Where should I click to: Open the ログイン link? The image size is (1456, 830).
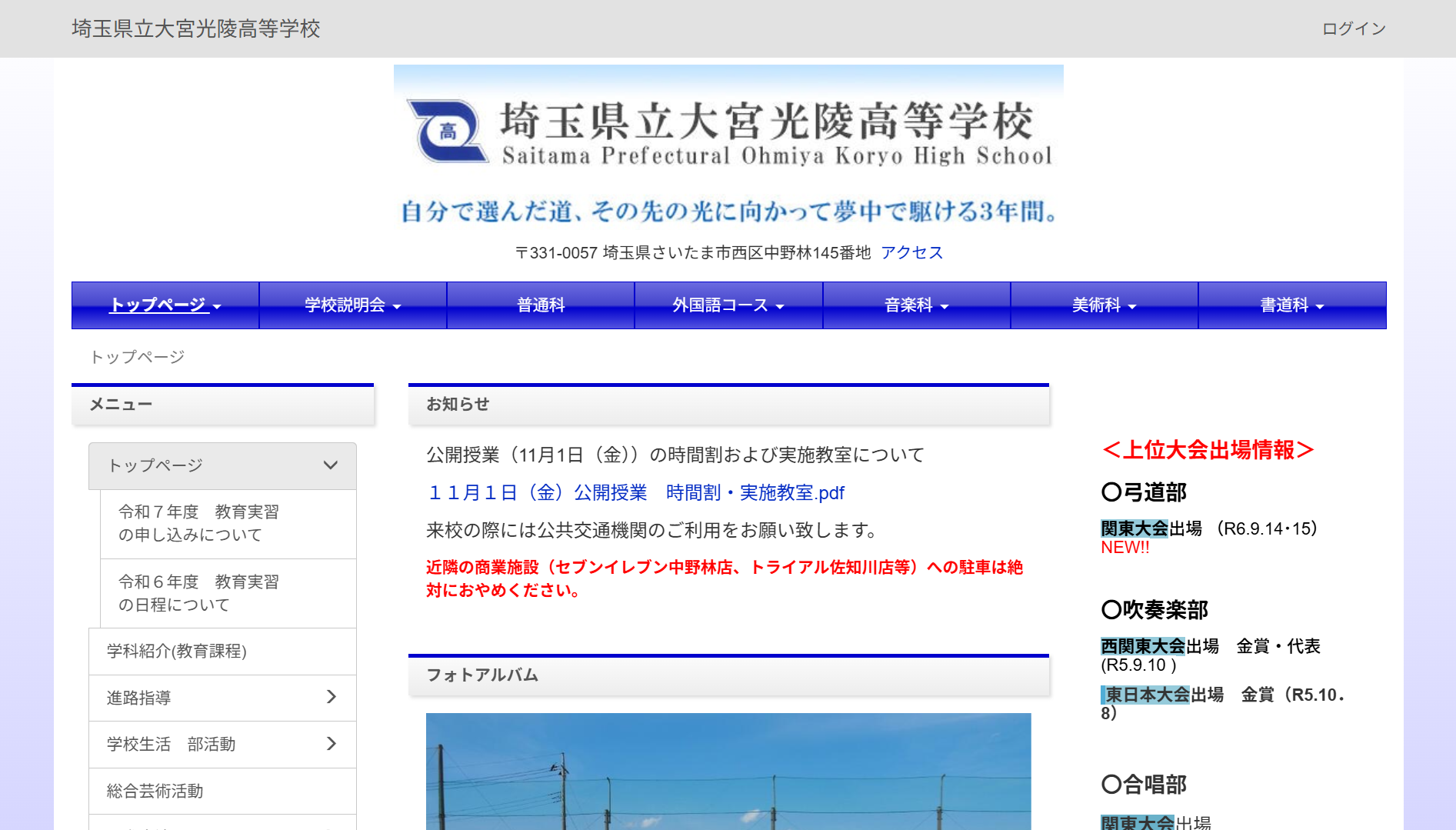point(1354,28)
